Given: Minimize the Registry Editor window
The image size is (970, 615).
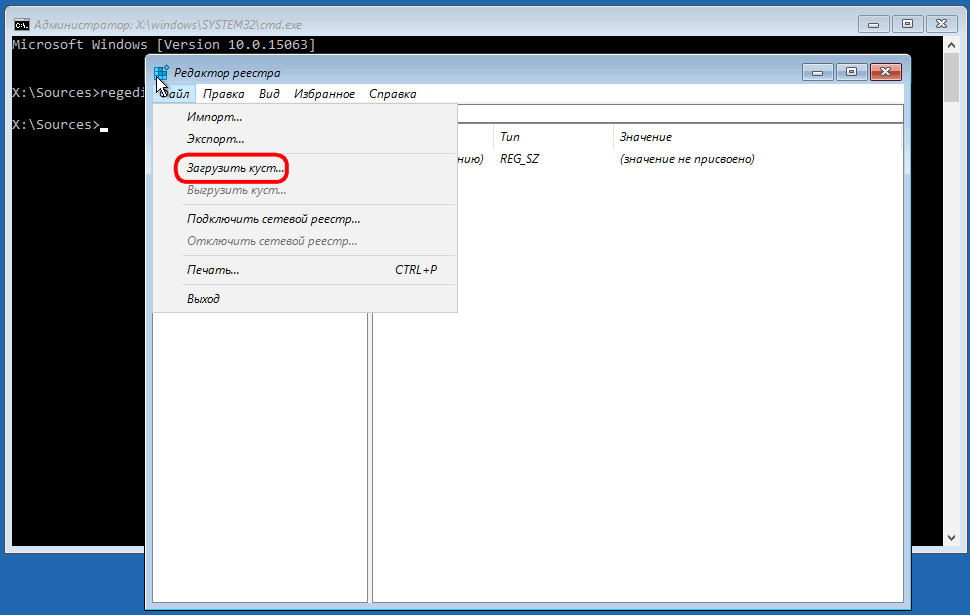Looking at the screenshot, I should [818, 72].
